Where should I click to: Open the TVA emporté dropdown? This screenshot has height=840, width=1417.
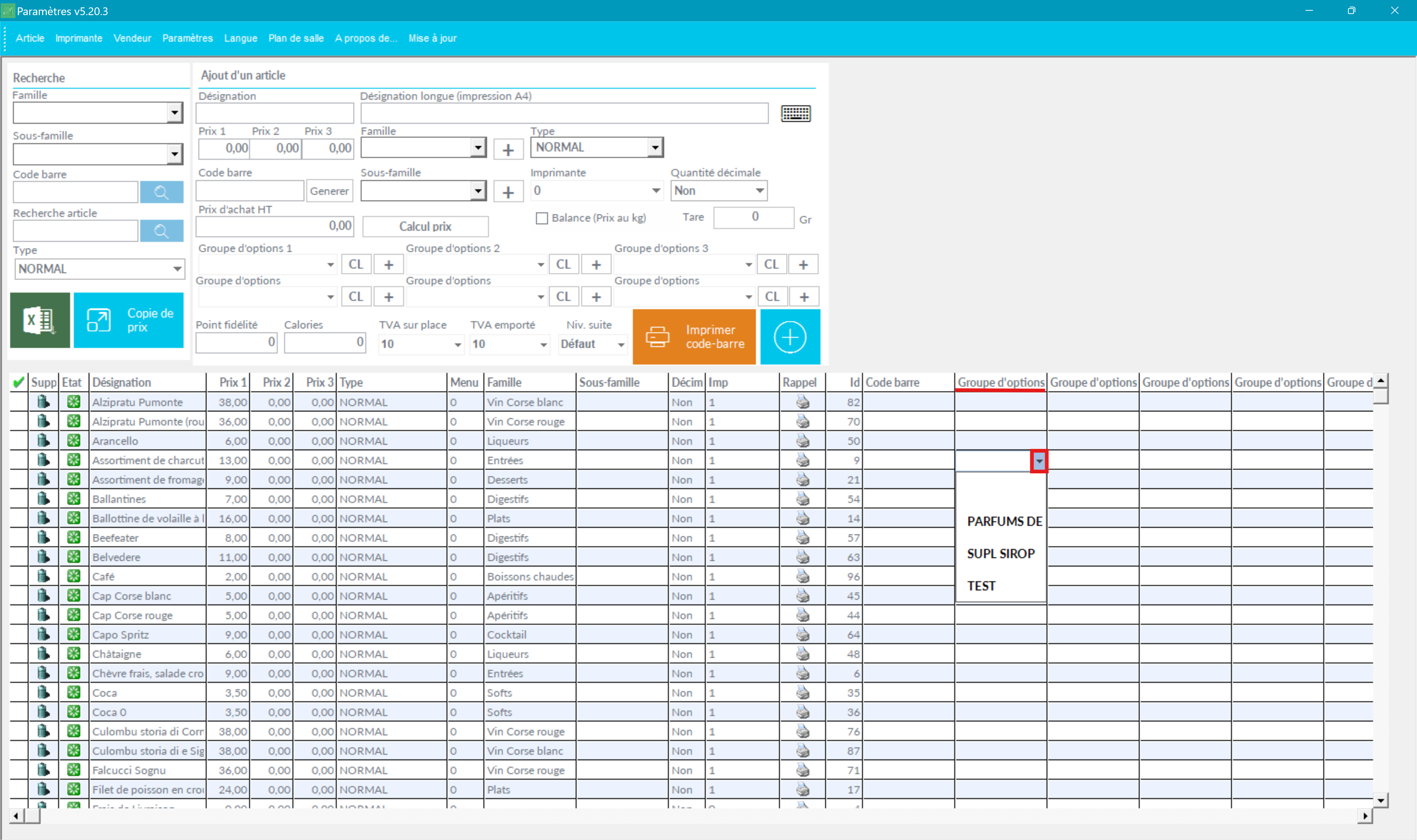(x=543, y=344)
